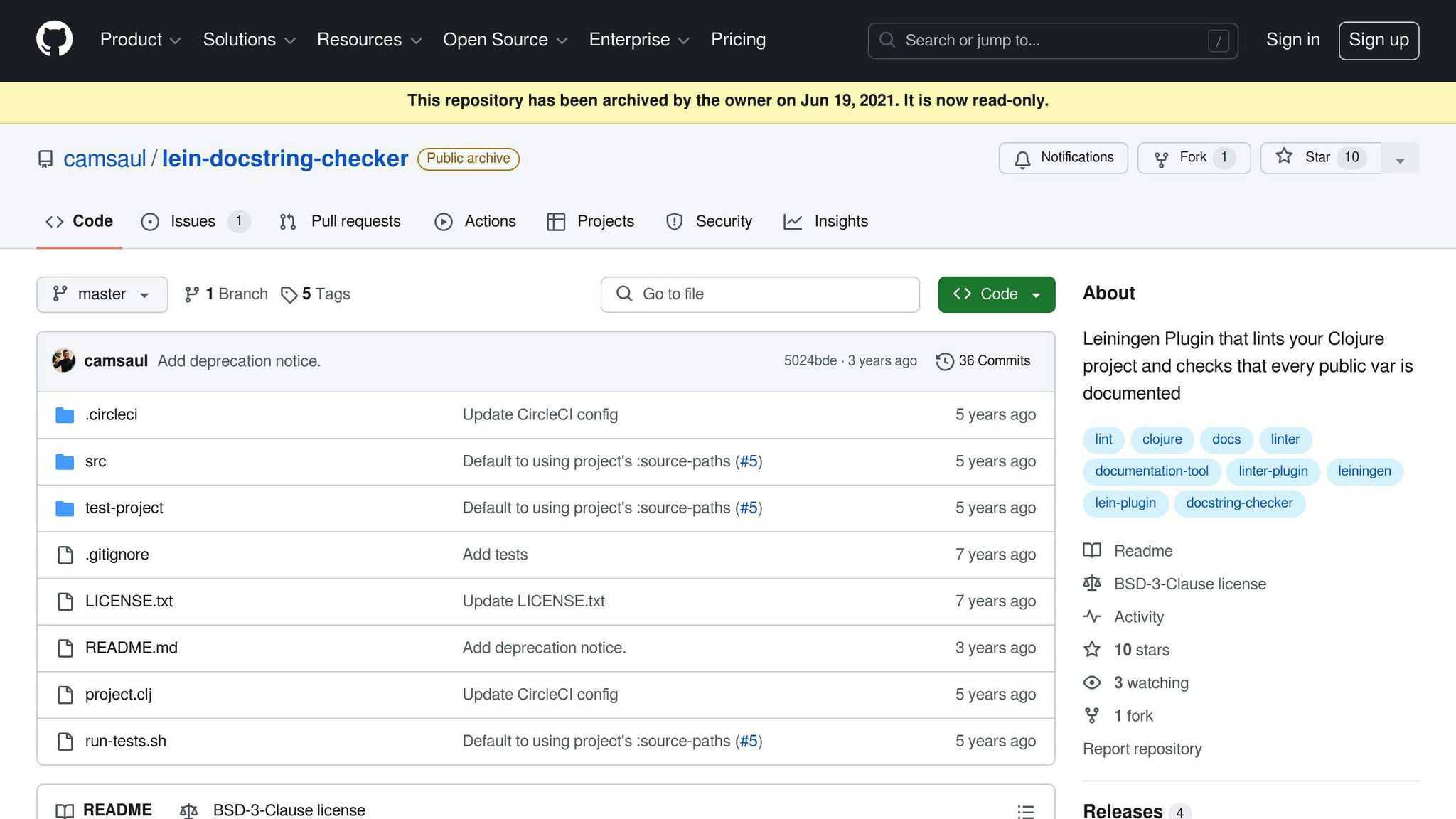Screen dimensions: 1456x819
Task: Open the README.md file
Action: (x=132, y=648)
